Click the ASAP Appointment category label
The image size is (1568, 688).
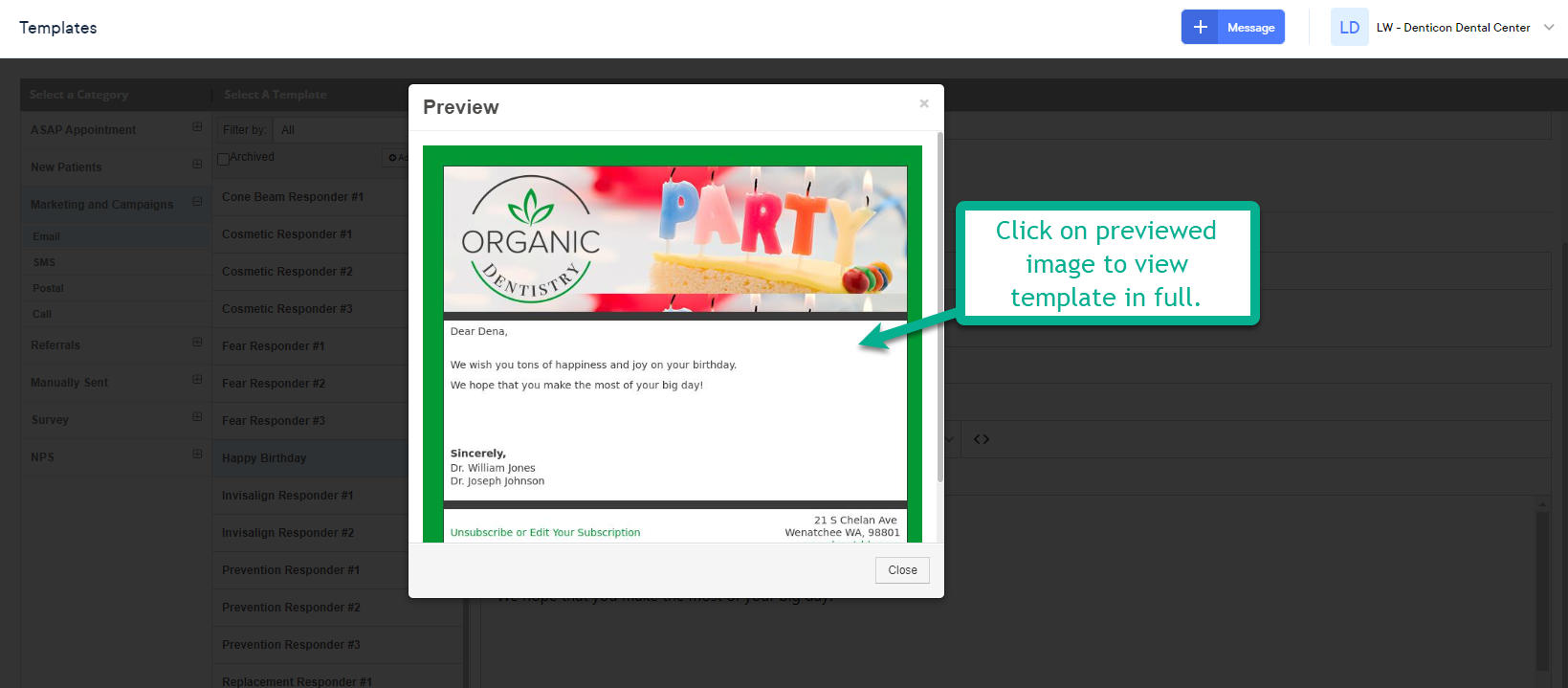(x=83, y=130)
